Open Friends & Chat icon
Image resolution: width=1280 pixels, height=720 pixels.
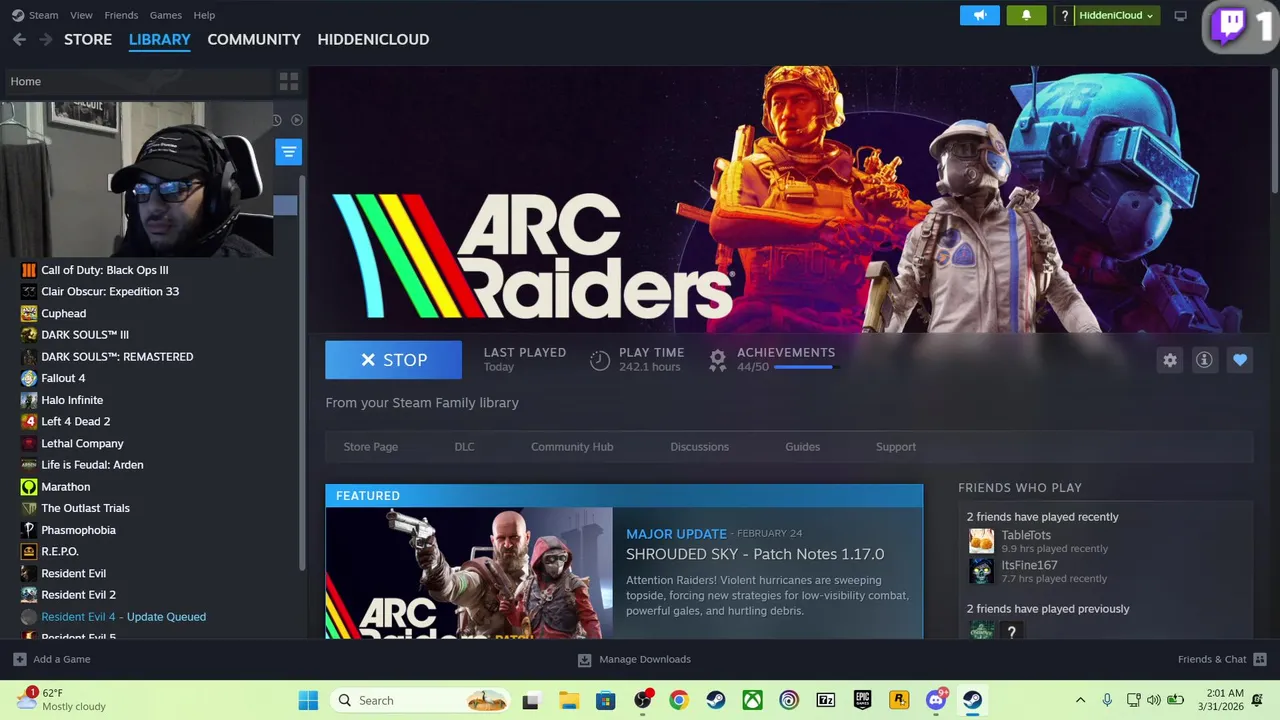click(x=1260, y=659)
